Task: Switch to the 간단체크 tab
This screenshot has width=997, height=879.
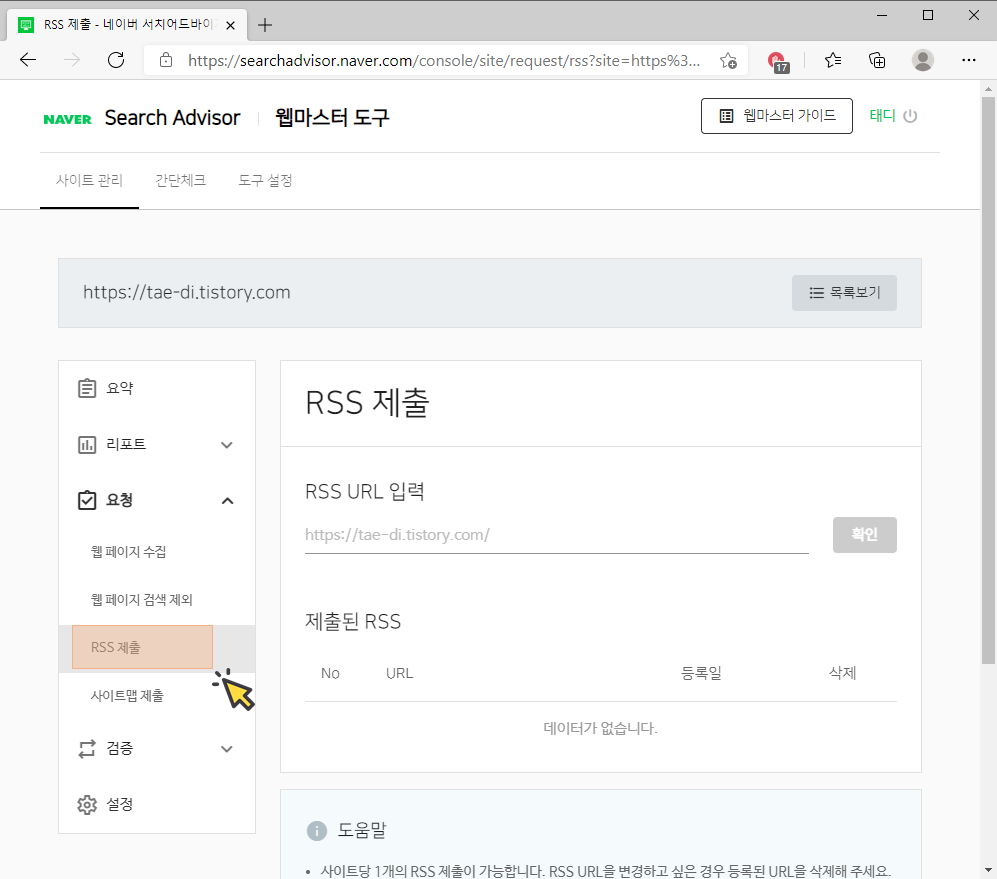Action: (180, 181)
